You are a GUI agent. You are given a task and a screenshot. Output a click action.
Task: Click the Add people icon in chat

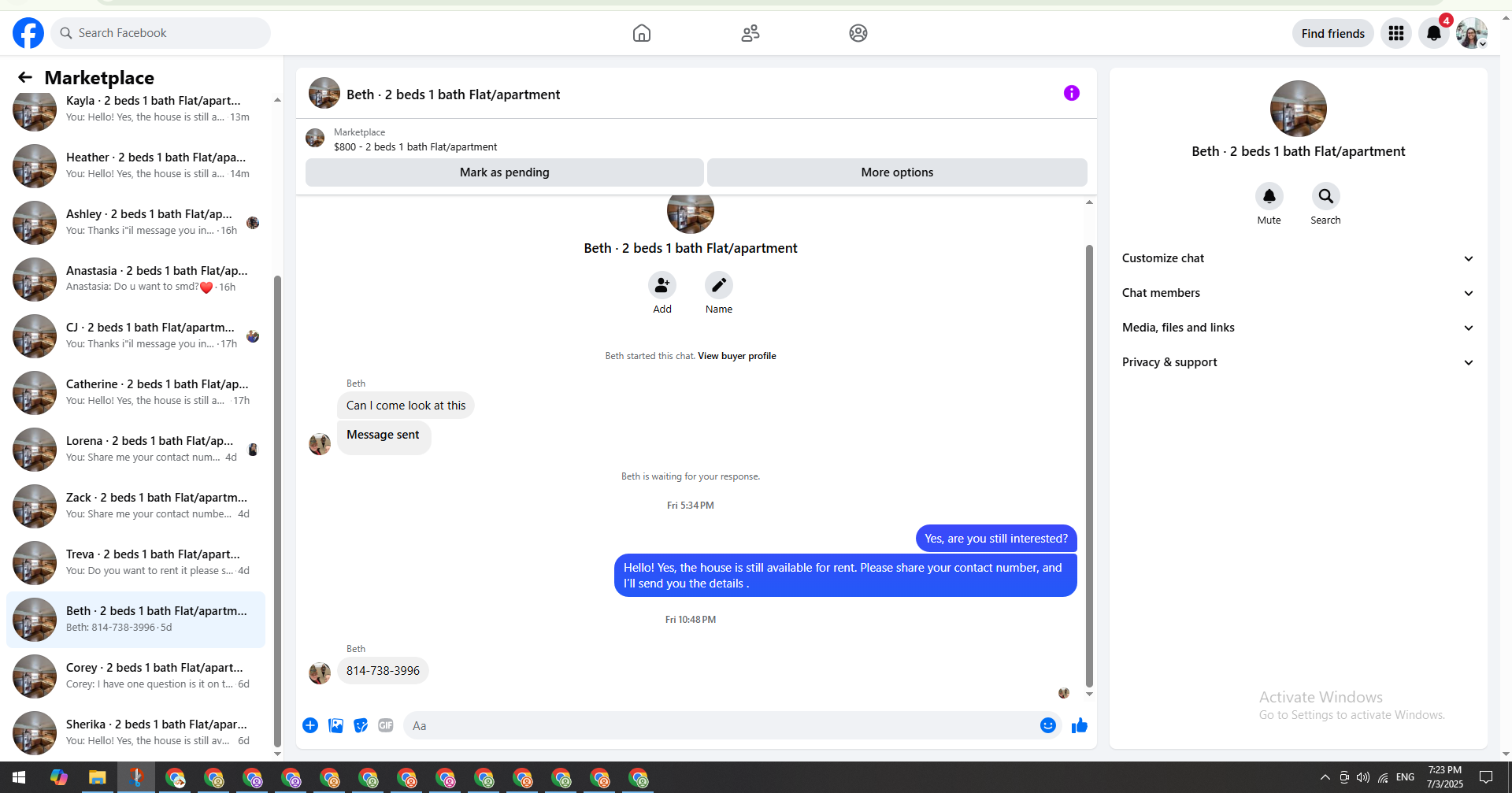pos(662,285)
